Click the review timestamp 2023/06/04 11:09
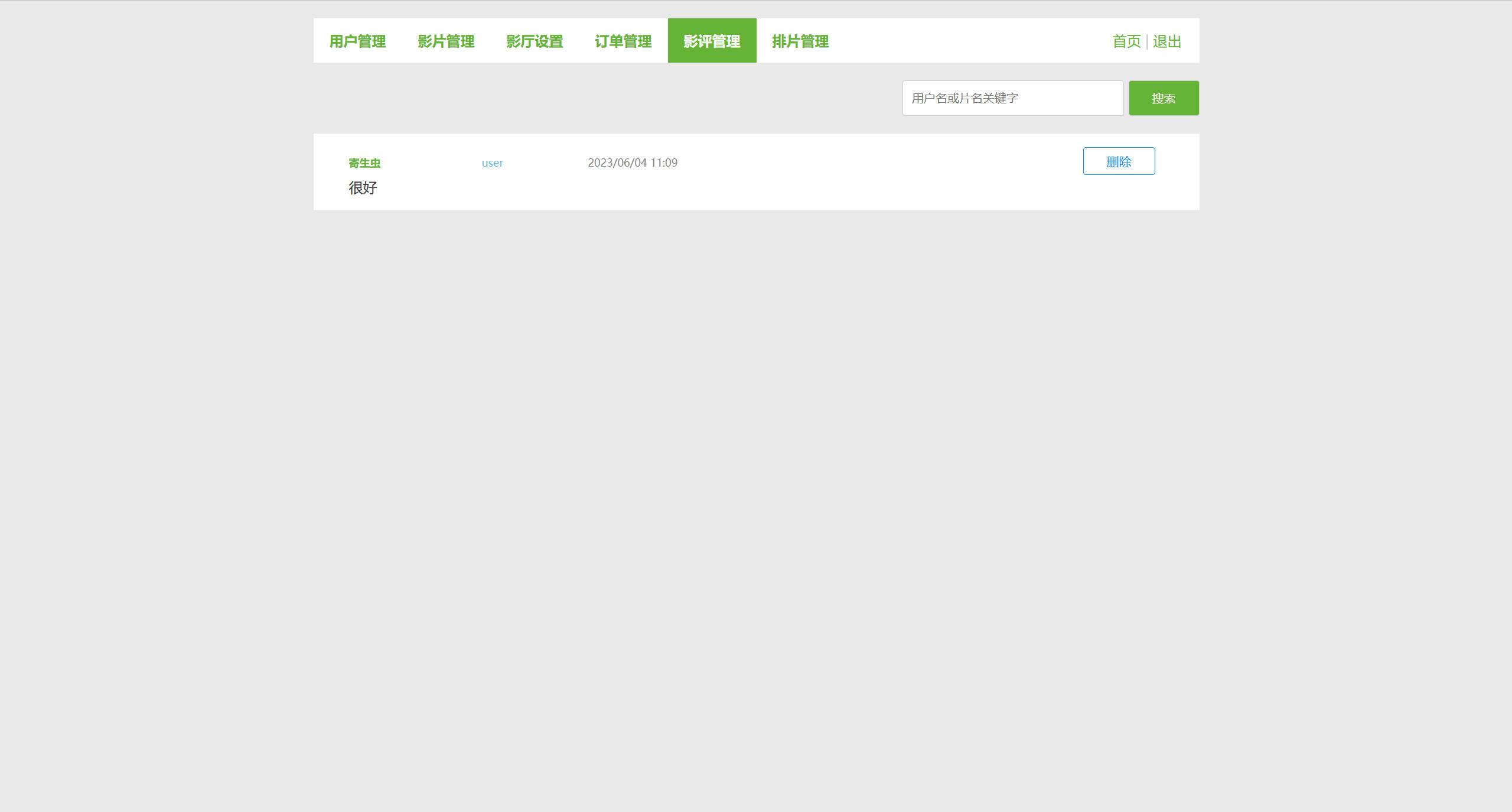Image resolution: width=1512 pixels, height=812 pixels. pyautogui.click(x=632, y=163)
